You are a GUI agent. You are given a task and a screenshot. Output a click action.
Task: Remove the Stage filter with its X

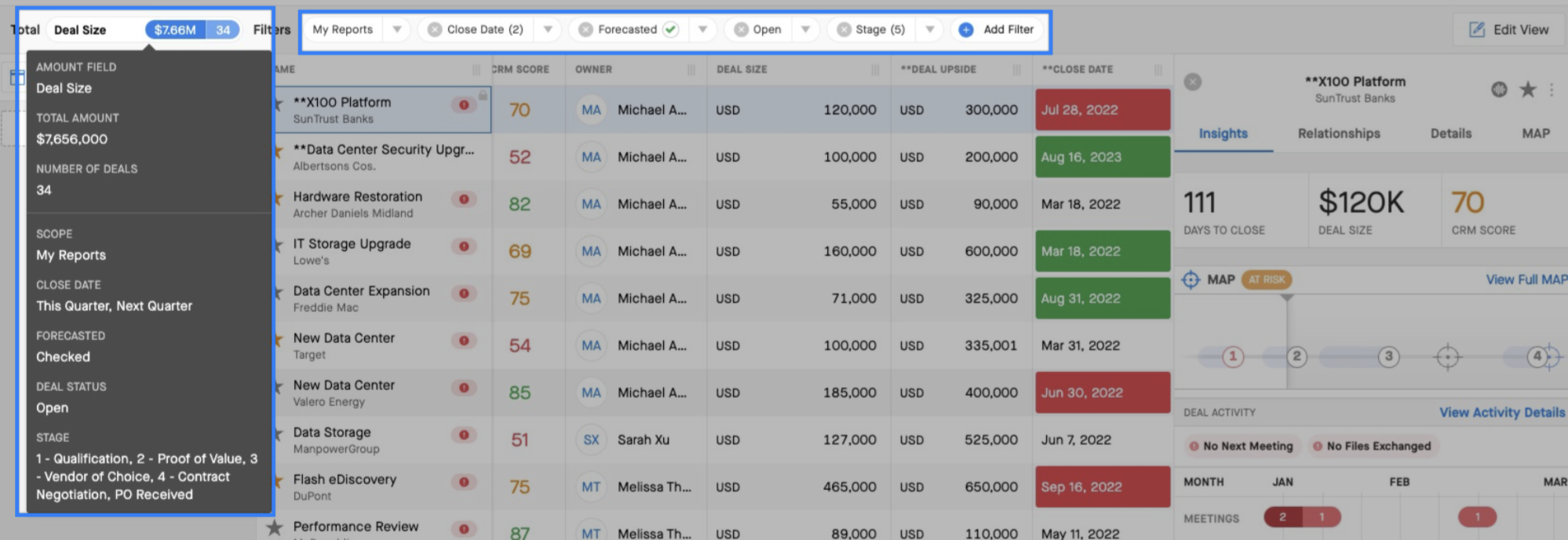844,30
